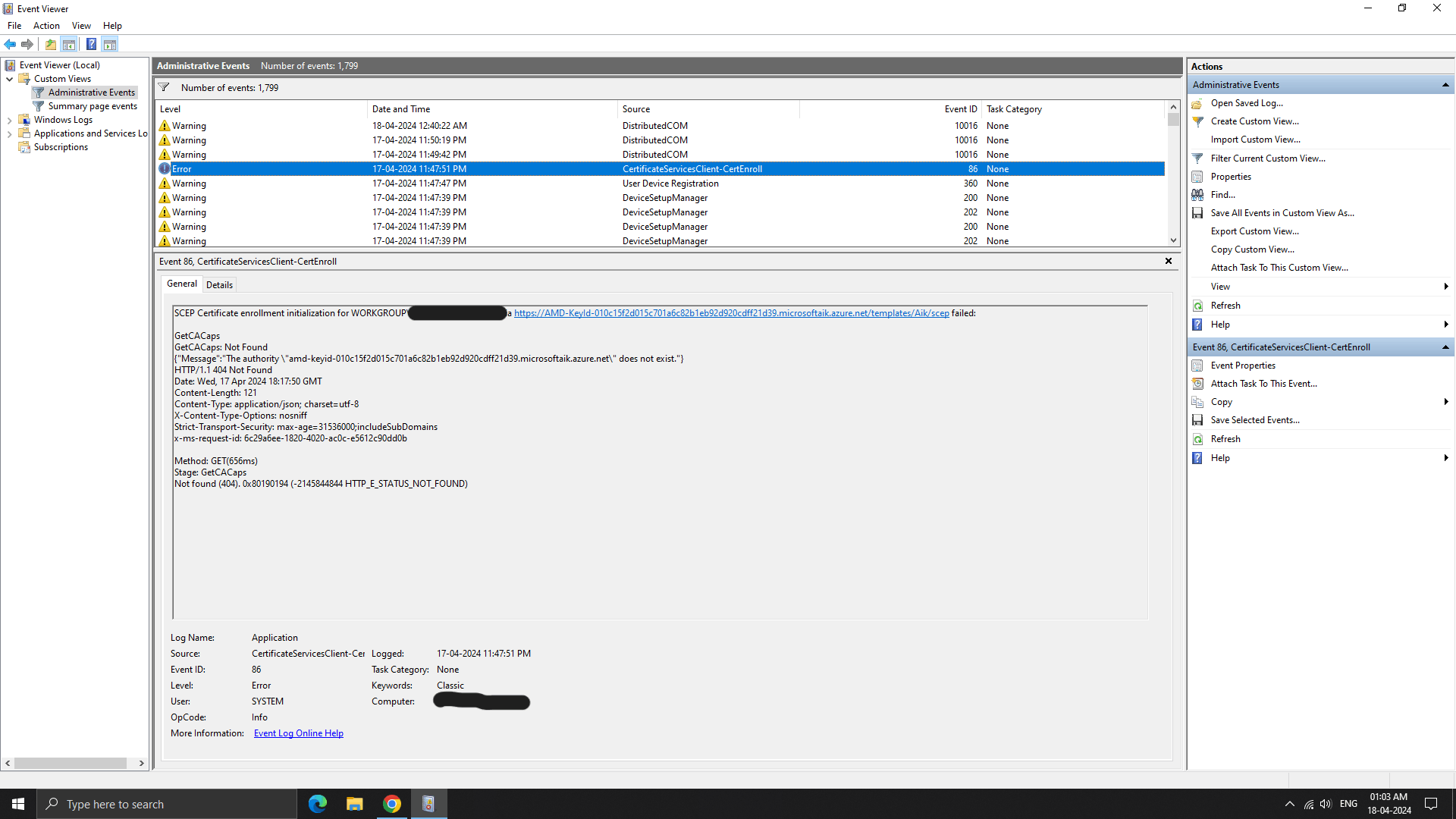This screenshot has width=1456, height=819.
Task: Click Save Selected Events floppy icon
Action: (x=1197, y=420)
